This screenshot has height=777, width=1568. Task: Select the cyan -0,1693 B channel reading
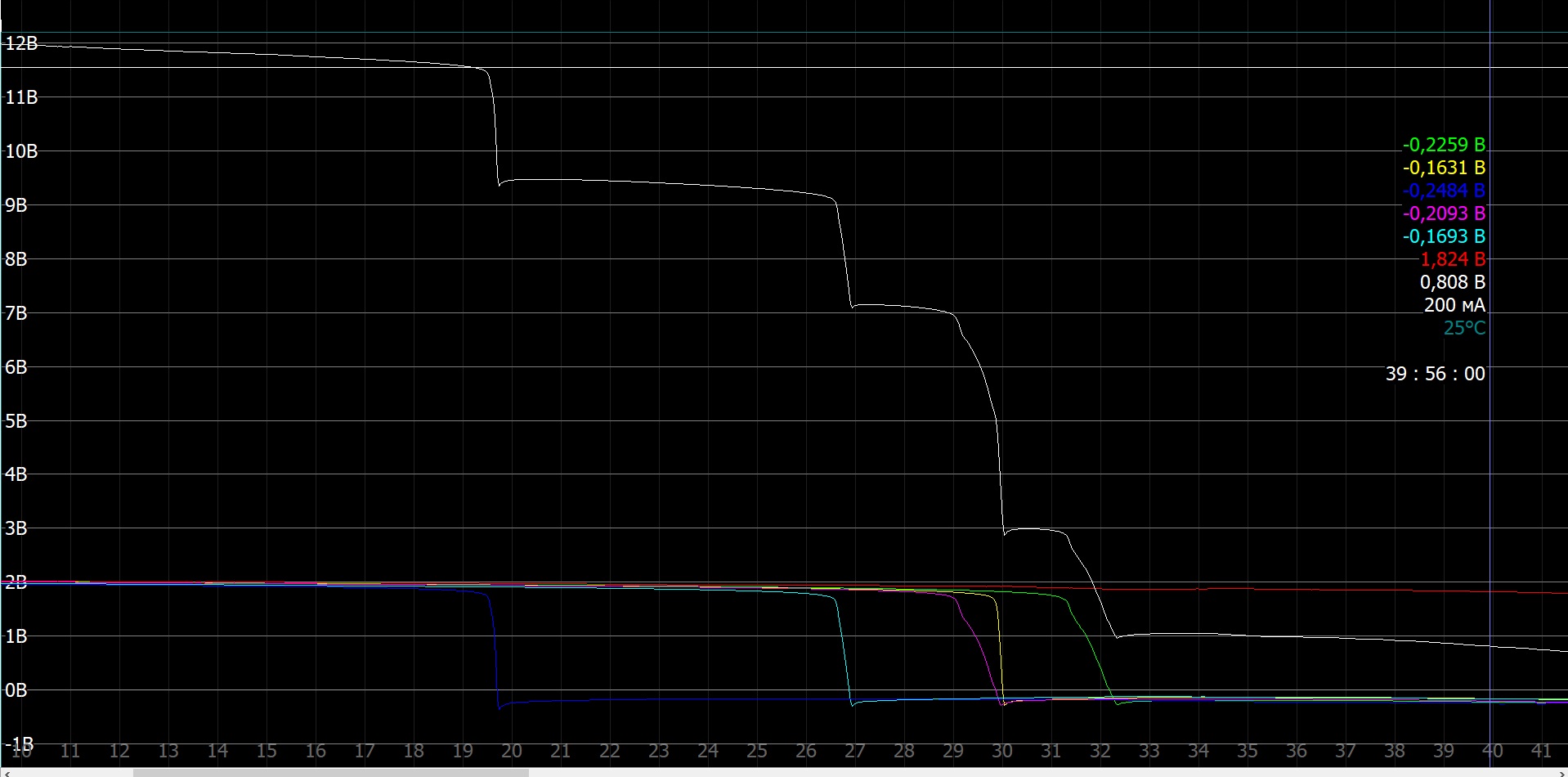point(1444,236)
